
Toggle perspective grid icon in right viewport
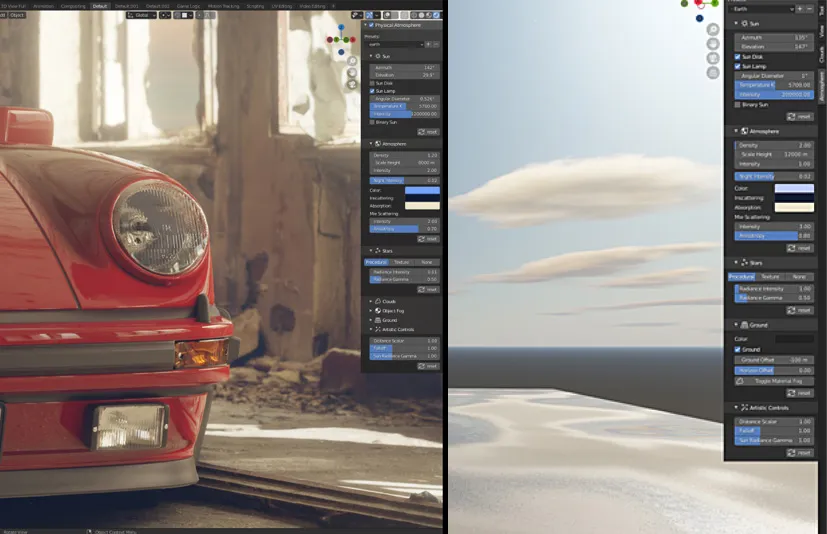point(713,73)
